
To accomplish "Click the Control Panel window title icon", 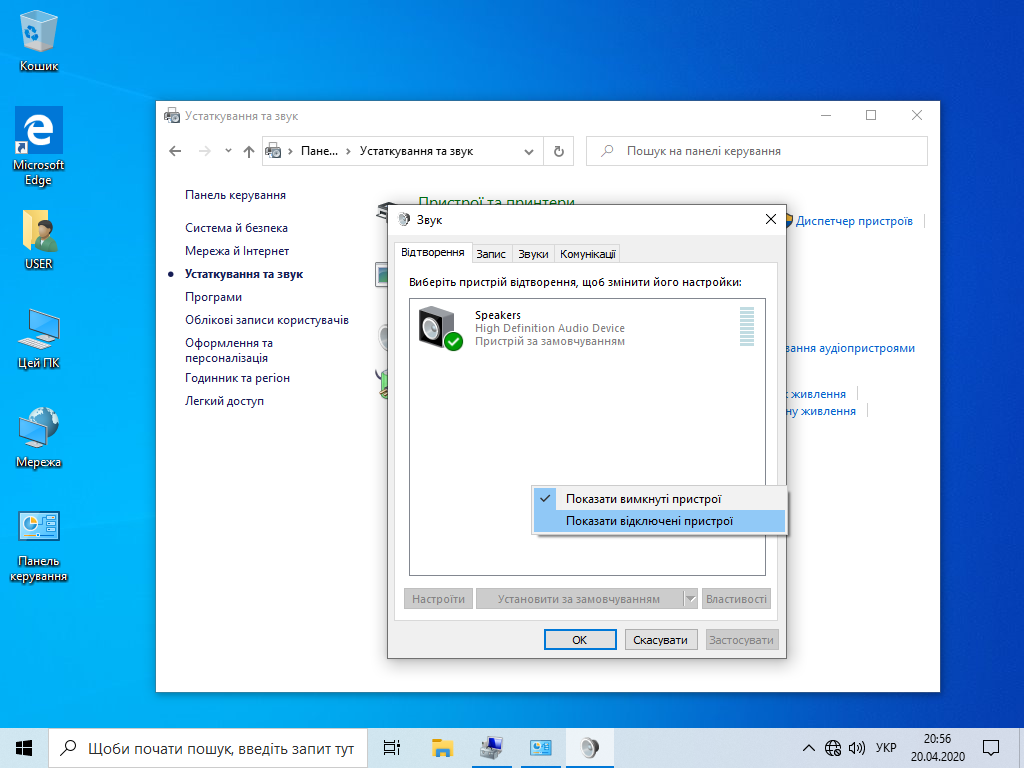I will coord(172,116).
